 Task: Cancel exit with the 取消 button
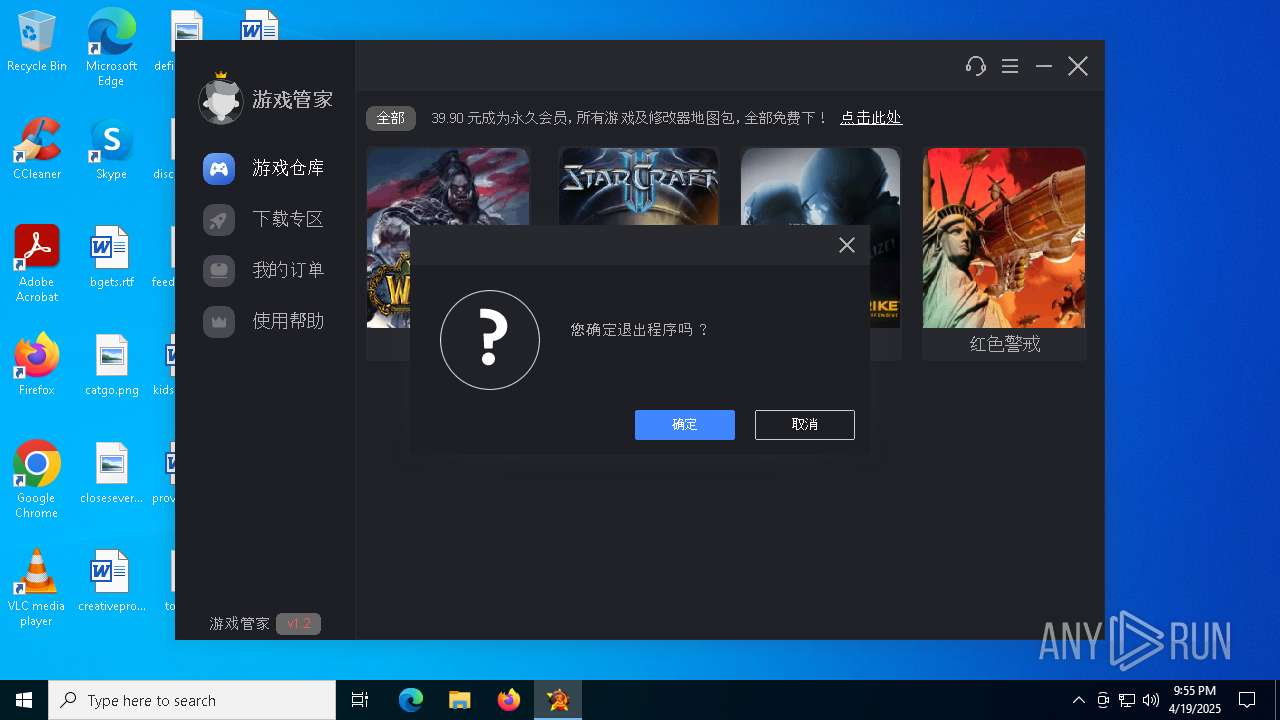tap(805, 425)
